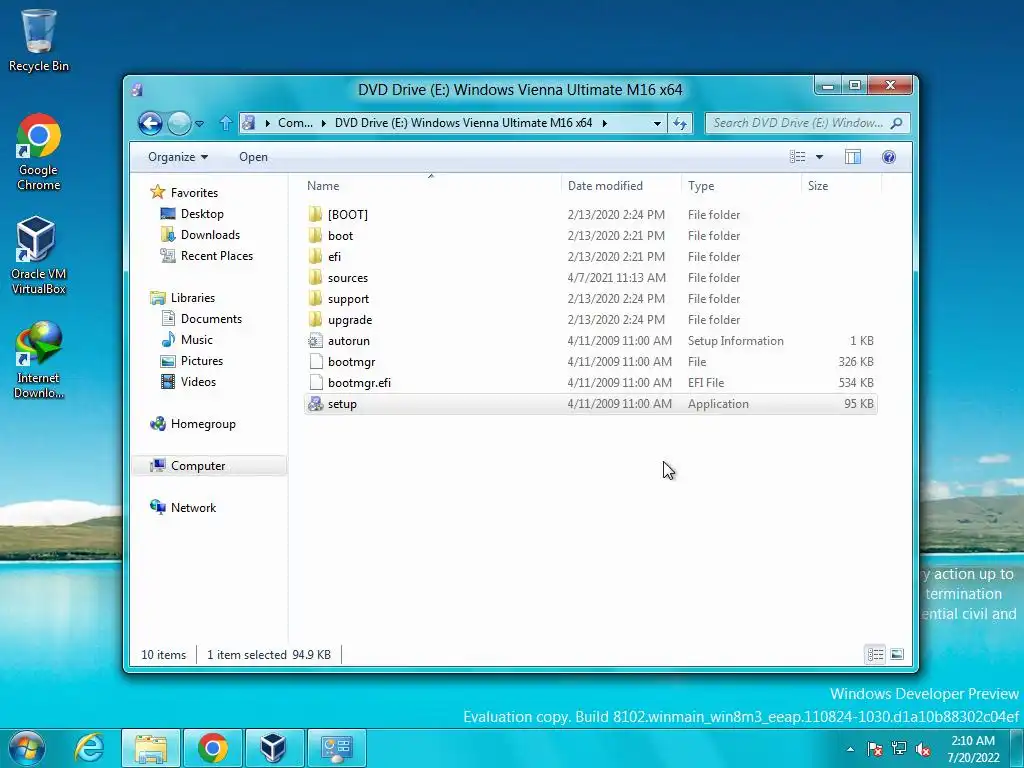
Task: Refresh the DVD Drive folder view
Action: point(680,123)
